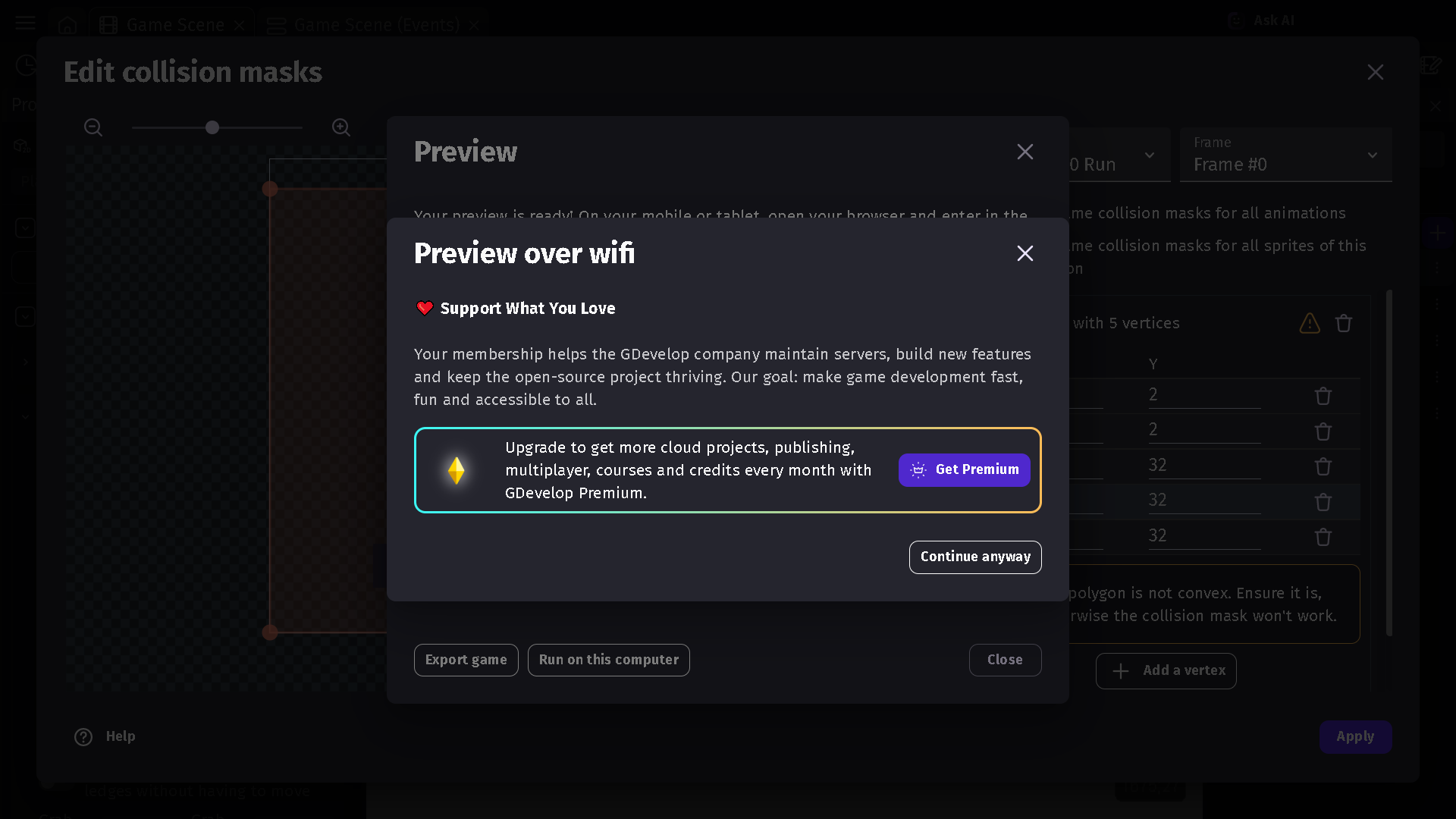Click Continue anyway in wifi dialog

click(x=975, y=557)
